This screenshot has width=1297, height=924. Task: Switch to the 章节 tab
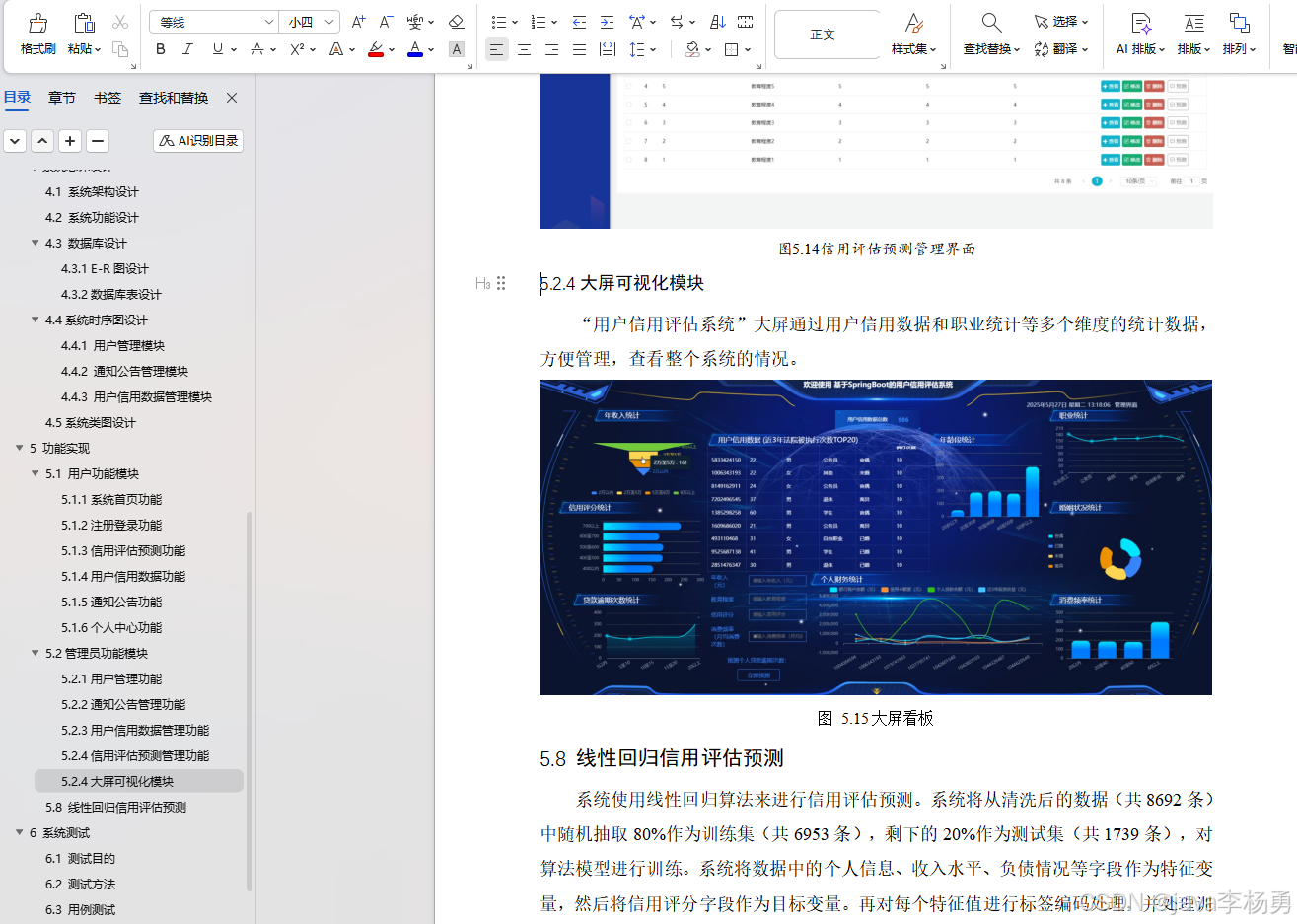pyautogui.click(x=62, y=97)
